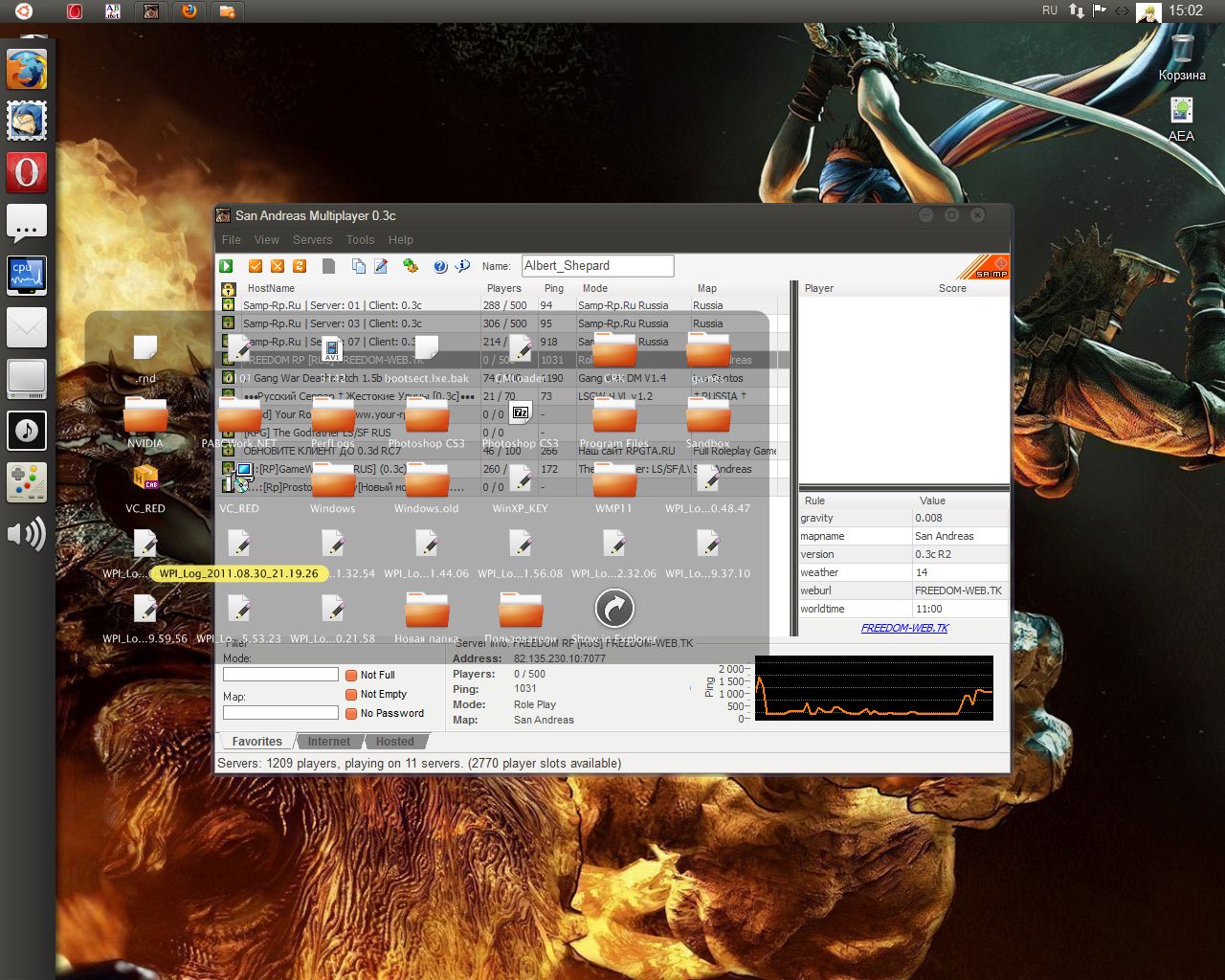Open the Корзина trash desktop icon
The height and width of the screenshot is (980, 1225).
pos(1182,56)
